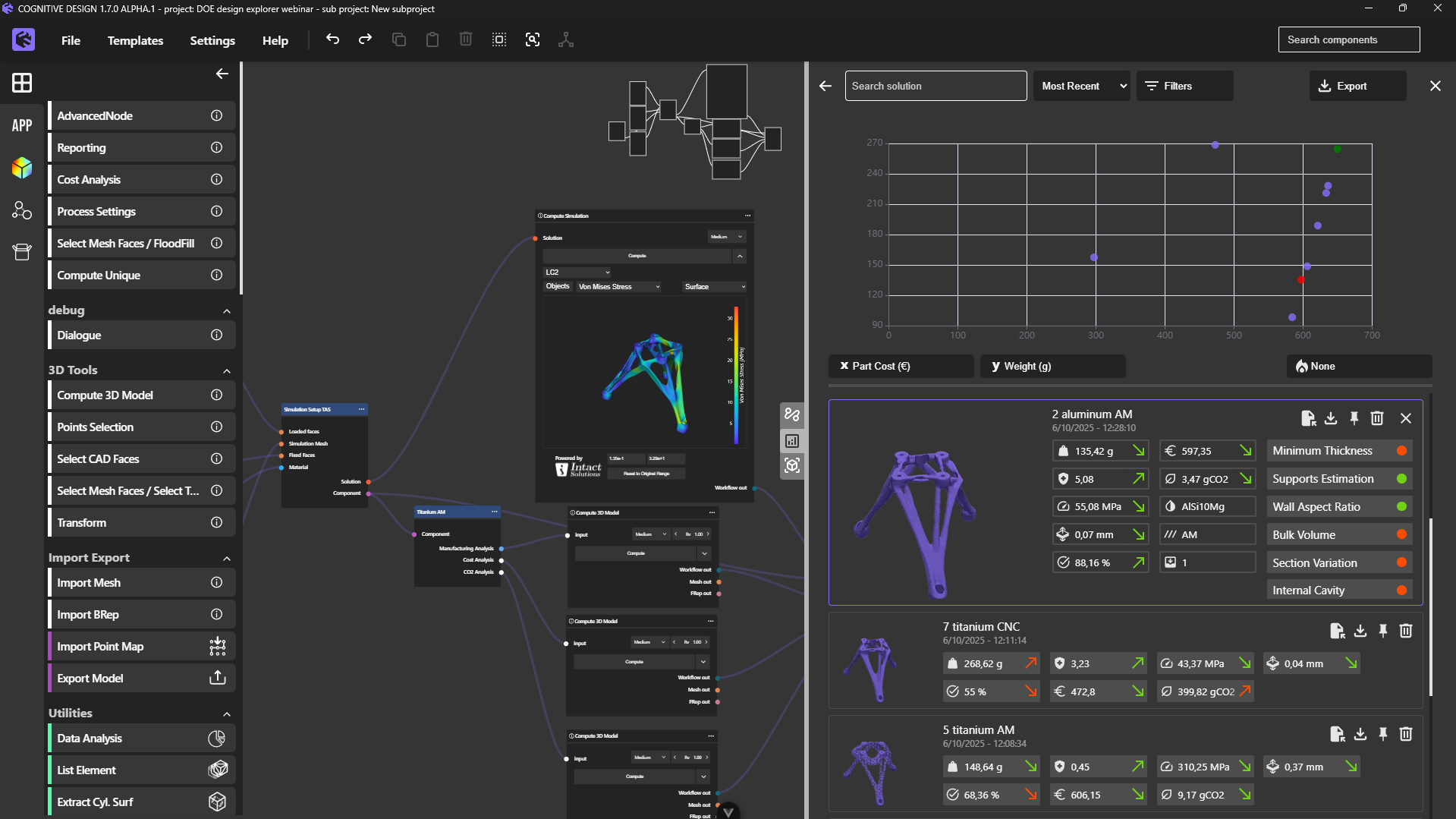
Task: Collapse the Utilities section
Action: point(227,713)
